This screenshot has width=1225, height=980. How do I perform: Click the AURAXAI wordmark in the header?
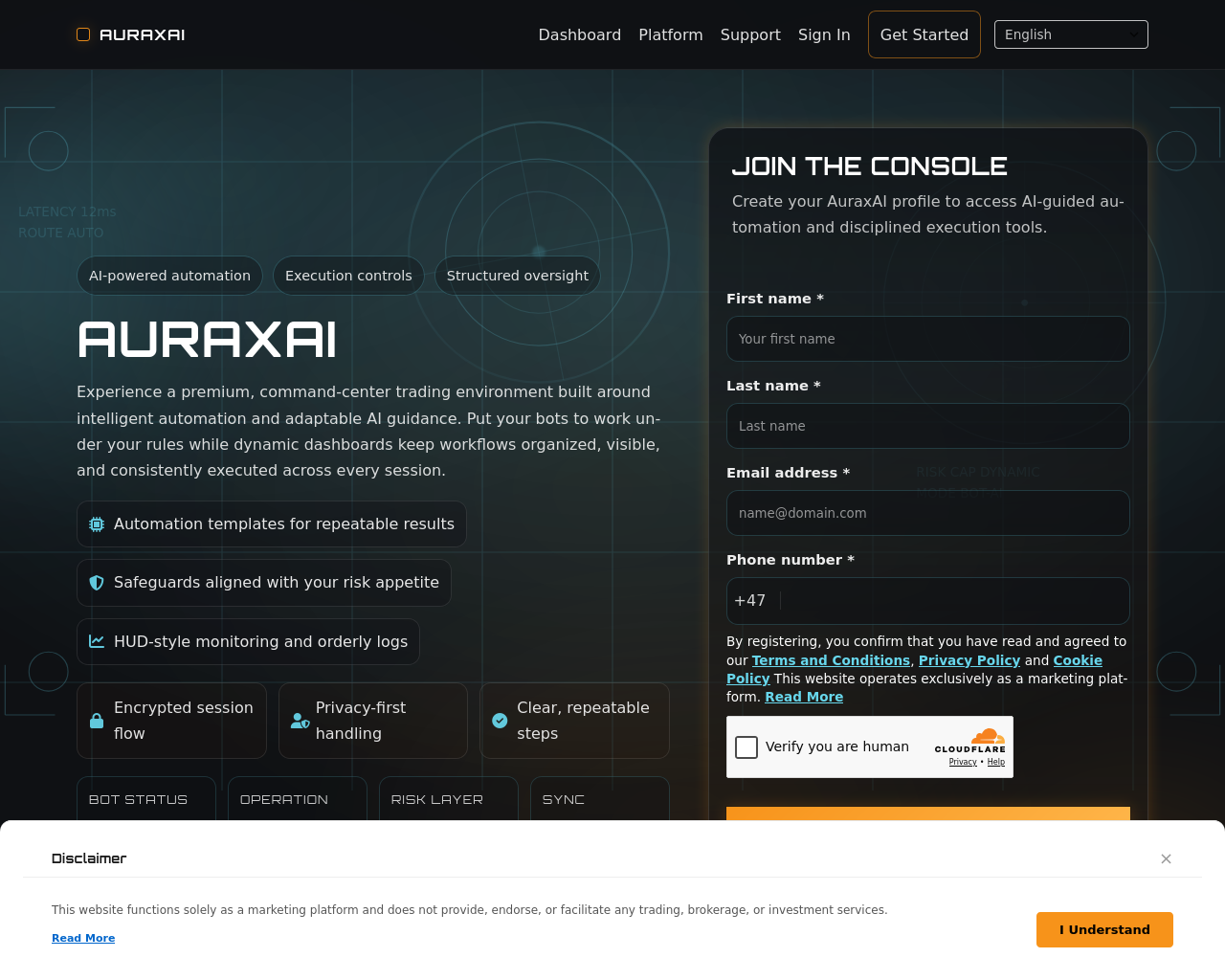[x=143, y=34]
